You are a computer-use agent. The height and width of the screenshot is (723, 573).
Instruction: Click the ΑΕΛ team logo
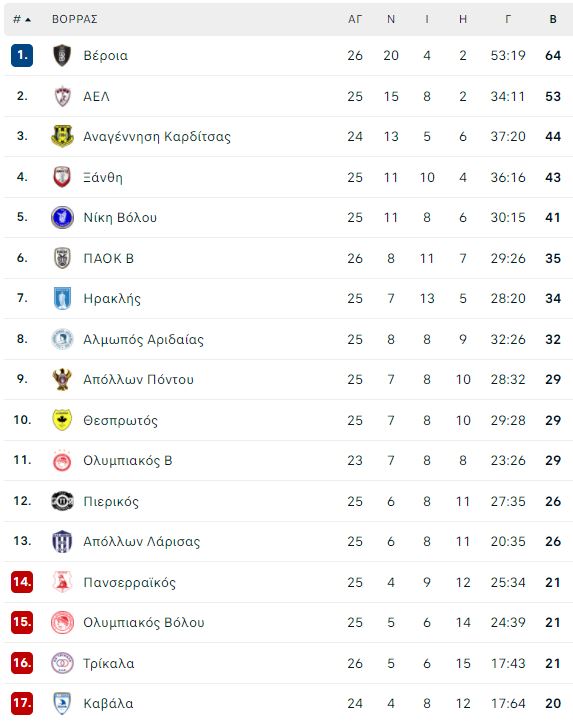62,96
